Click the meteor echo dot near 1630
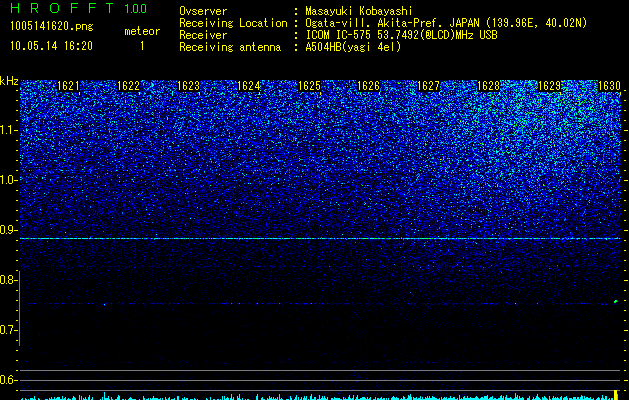Screen dimensions: 629x400 coord(616,301)
